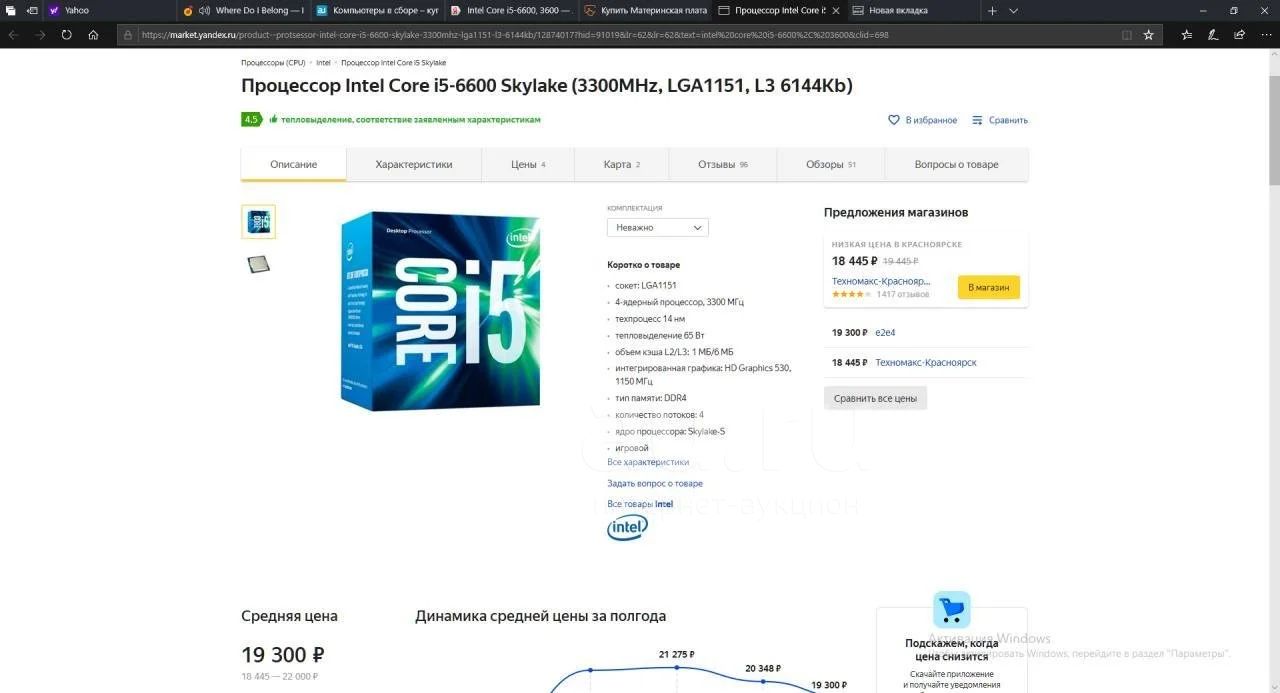Click the yellow 'В магазин' button
1280x693 pixels.
pyautogui.click(x=989, y=287)
